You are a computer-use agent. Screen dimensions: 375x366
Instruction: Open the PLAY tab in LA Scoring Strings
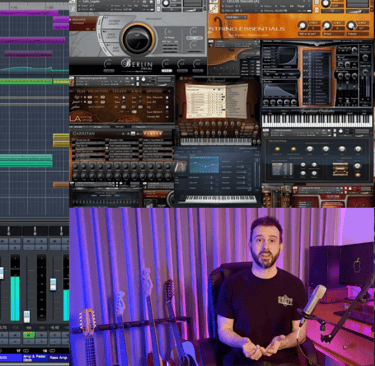81,91
